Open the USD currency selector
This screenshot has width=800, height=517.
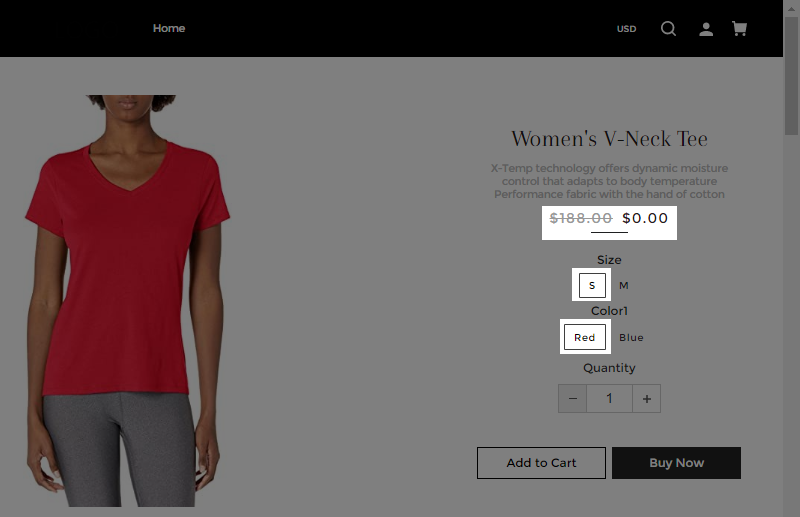[626, 29]
